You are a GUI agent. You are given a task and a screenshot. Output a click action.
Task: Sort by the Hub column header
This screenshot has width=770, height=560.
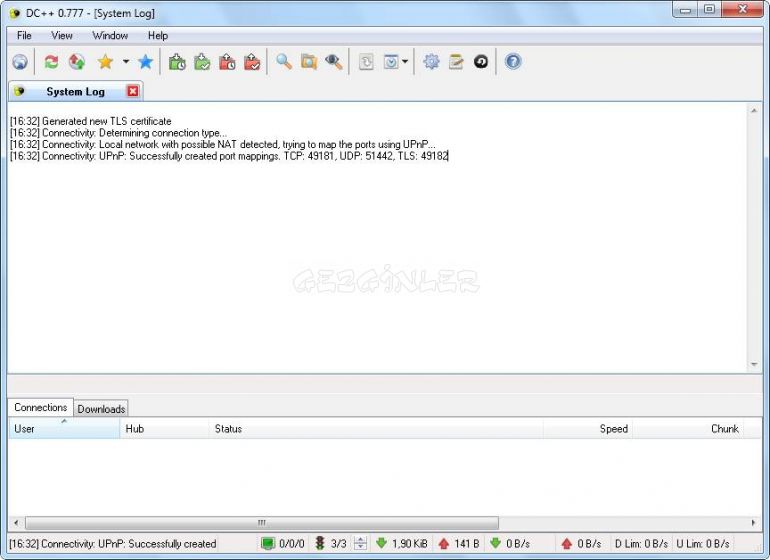[x=164, y=428]
